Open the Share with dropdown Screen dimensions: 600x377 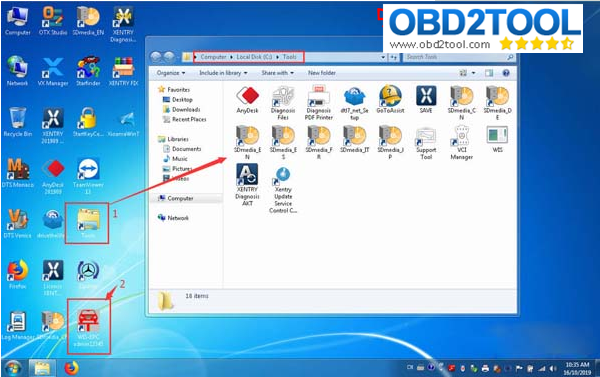coord(277,73)
